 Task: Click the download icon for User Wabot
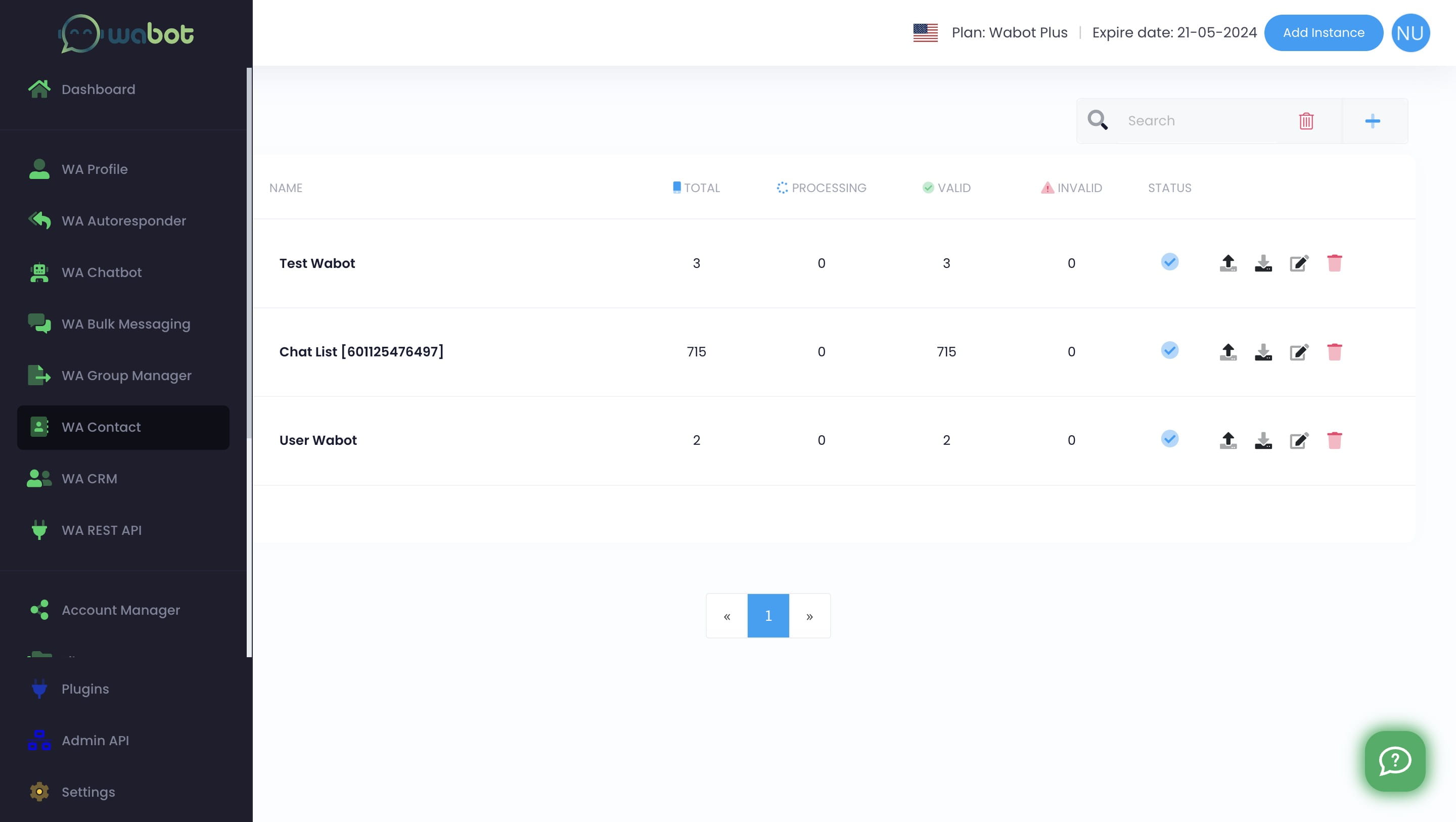click(x=1264, y=440)
